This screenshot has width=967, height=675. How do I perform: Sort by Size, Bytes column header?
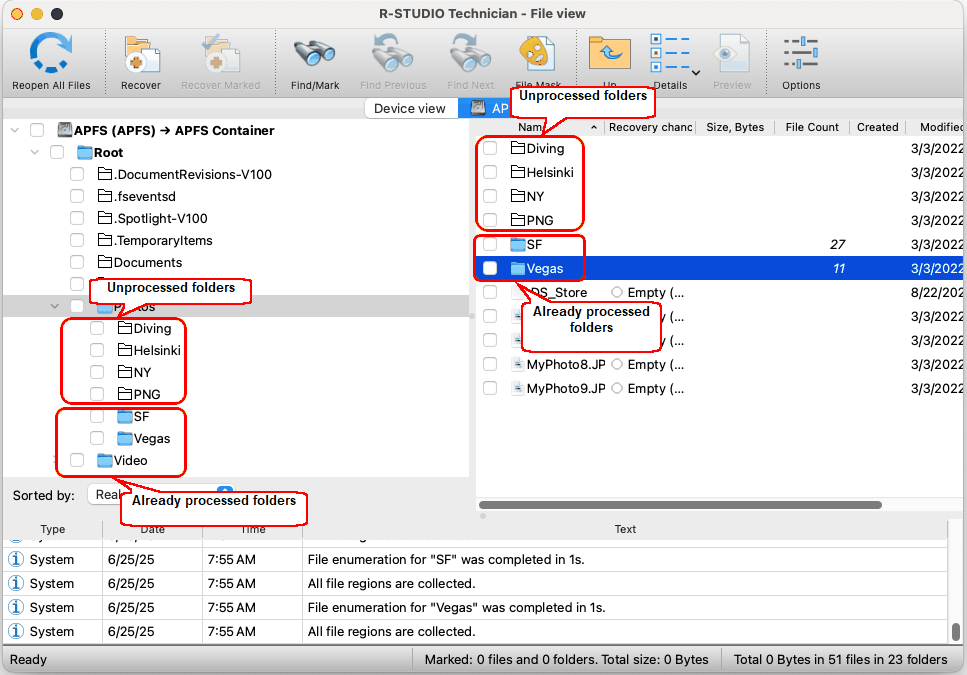pyautogui.click(x=735, y=127)
